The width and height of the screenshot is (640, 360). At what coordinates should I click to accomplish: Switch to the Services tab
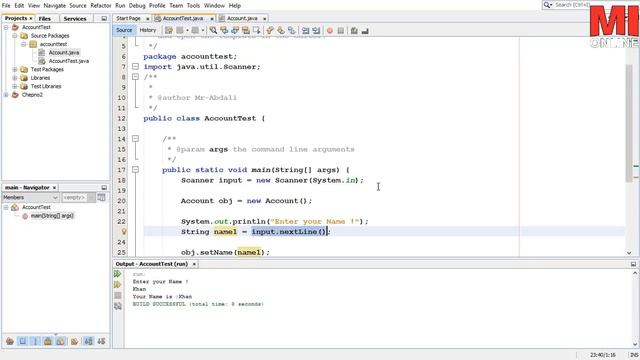pyautogui.click(x=75, y=18)
